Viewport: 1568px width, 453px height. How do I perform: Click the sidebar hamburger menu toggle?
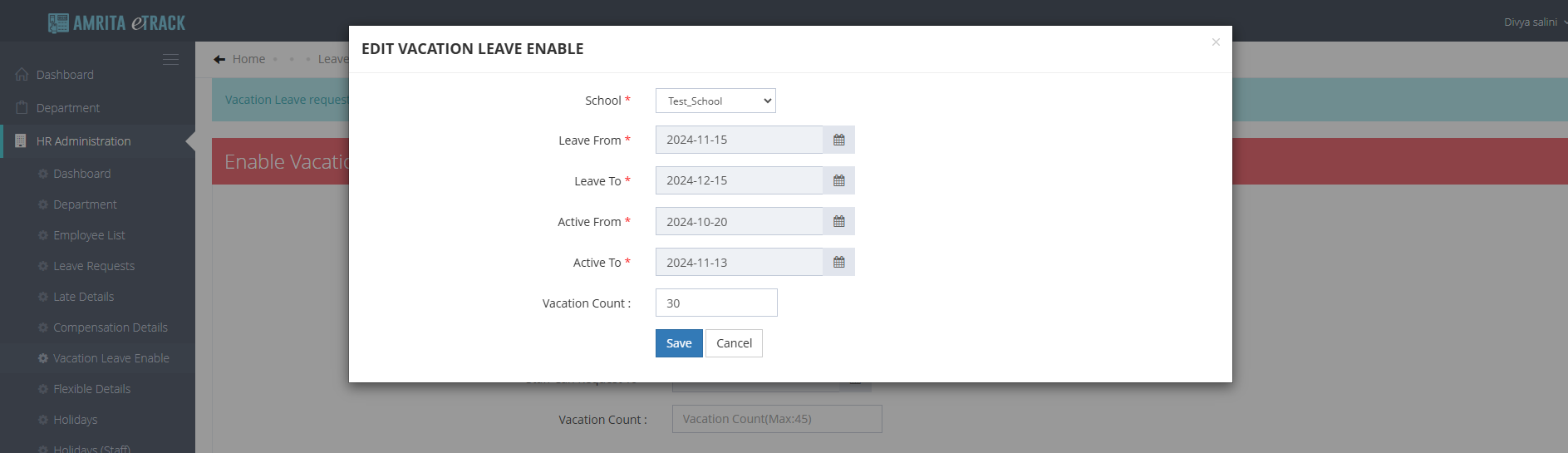pyautogui.click(x=170, y=60)
